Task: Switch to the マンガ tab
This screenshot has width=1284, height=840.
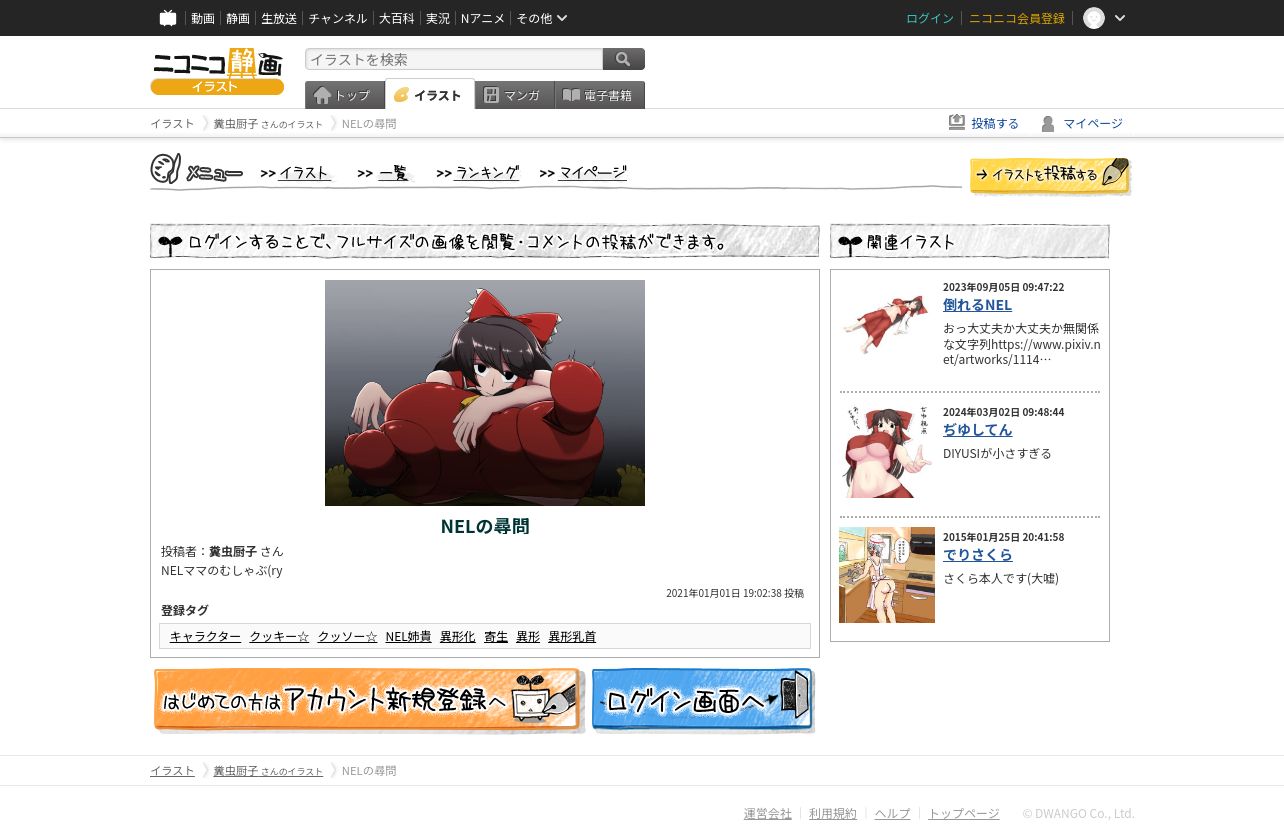Action: pyautogui.click(x=514, y=95)
